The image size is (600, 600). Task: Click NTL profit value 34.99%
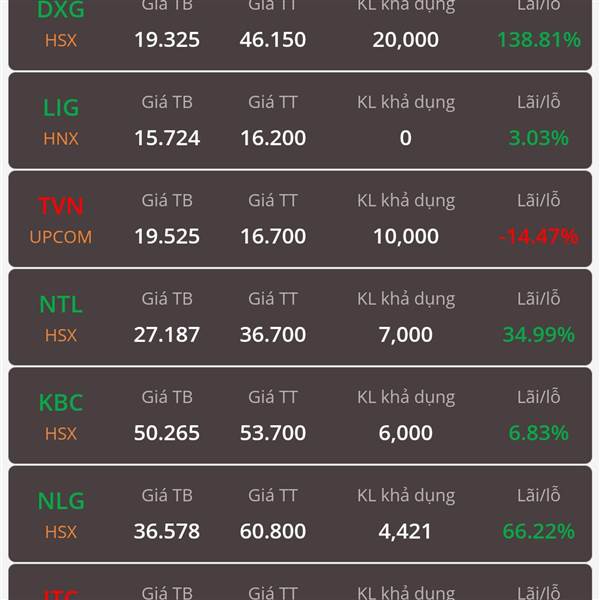pos(538,335)
